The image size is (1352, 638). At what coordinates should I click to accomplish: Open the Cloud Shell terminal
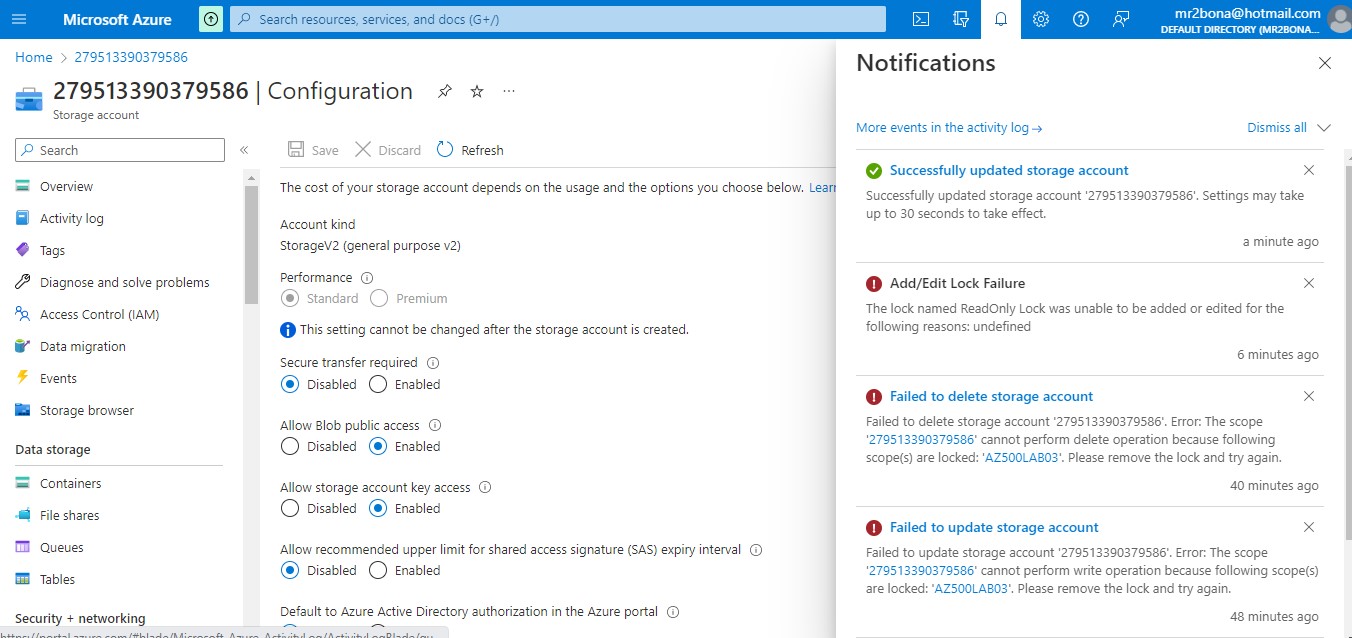[919, 19]
